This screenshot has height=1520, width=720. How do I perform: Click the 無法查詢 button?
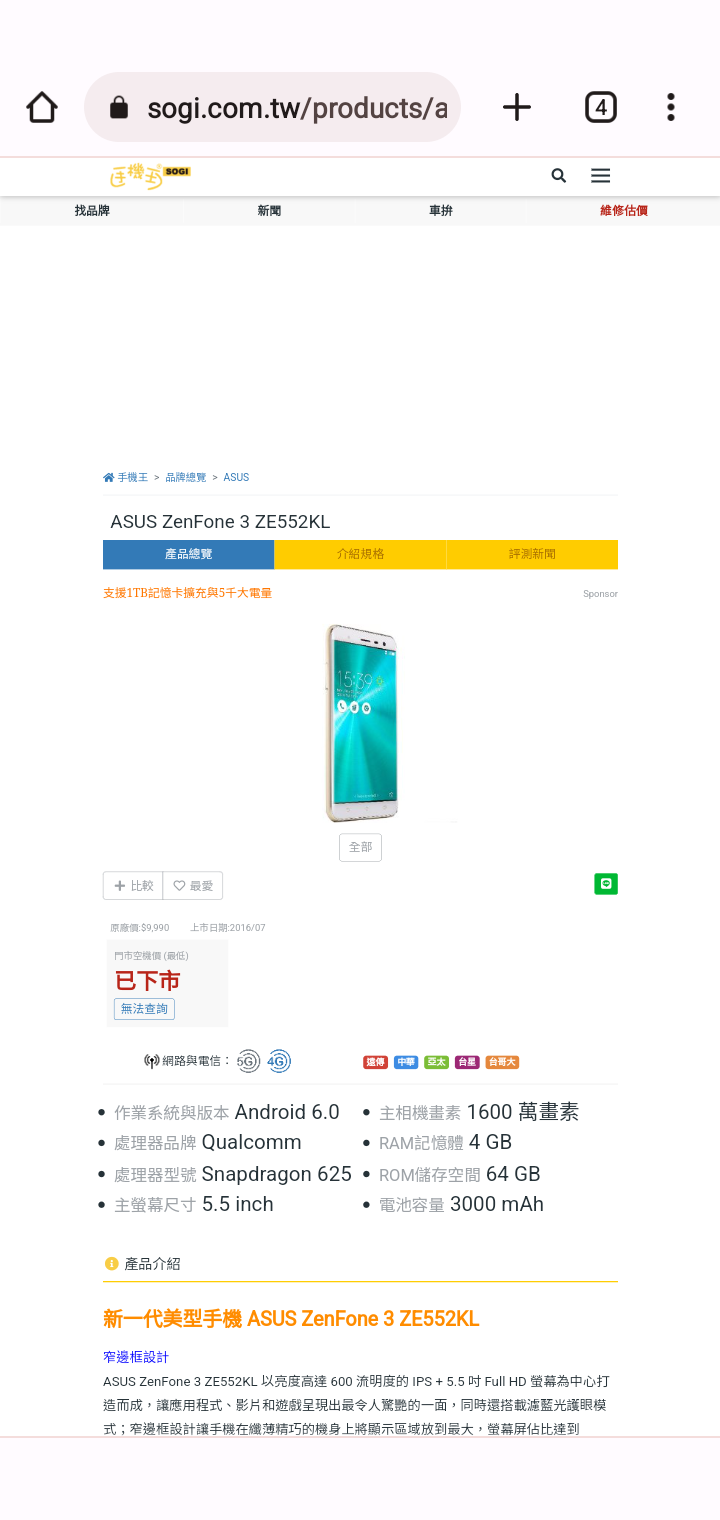[x=144, y=1009]
